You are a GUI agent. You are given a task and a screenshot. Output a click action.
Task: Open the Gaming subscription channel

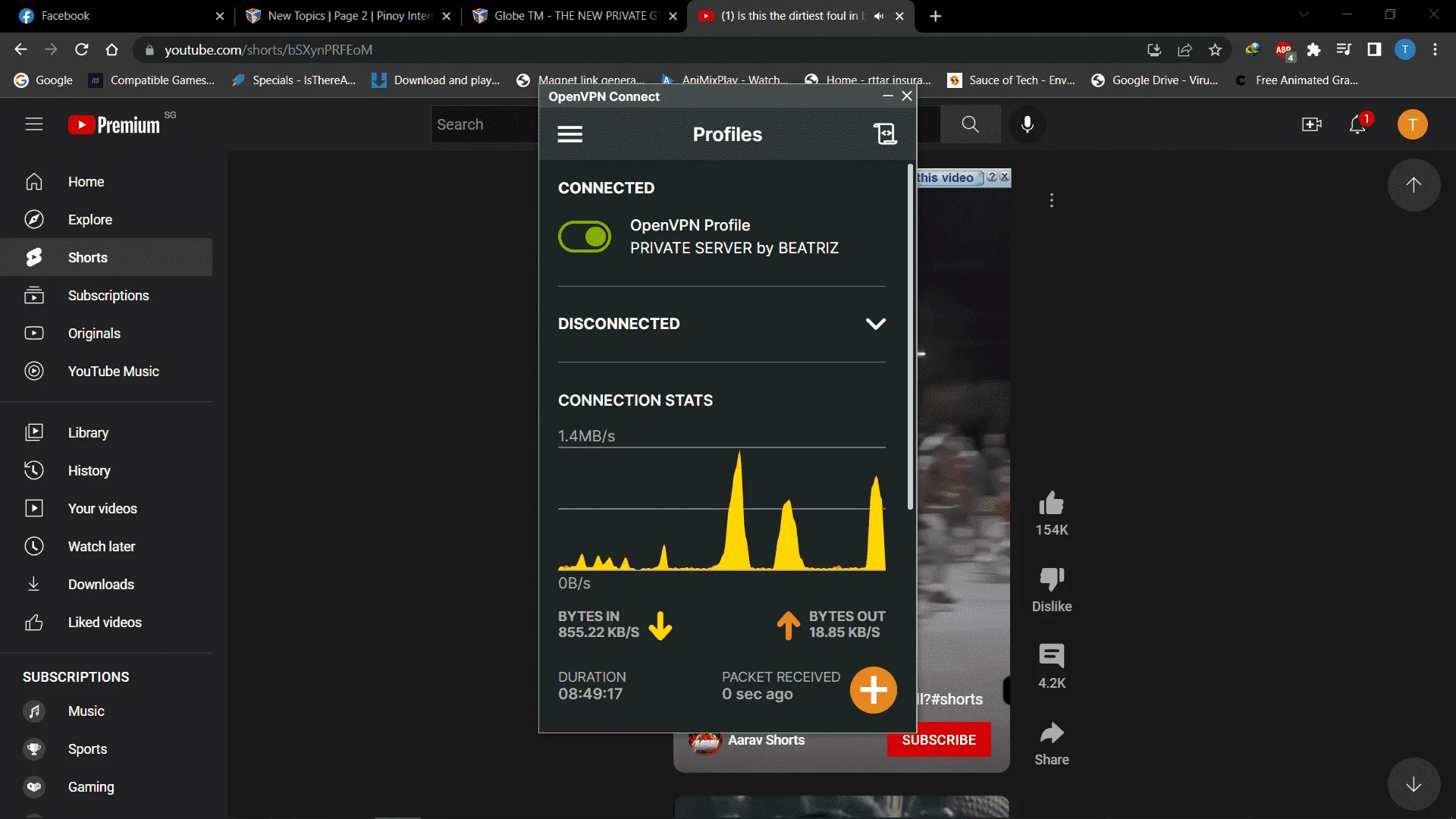[106, 787]
